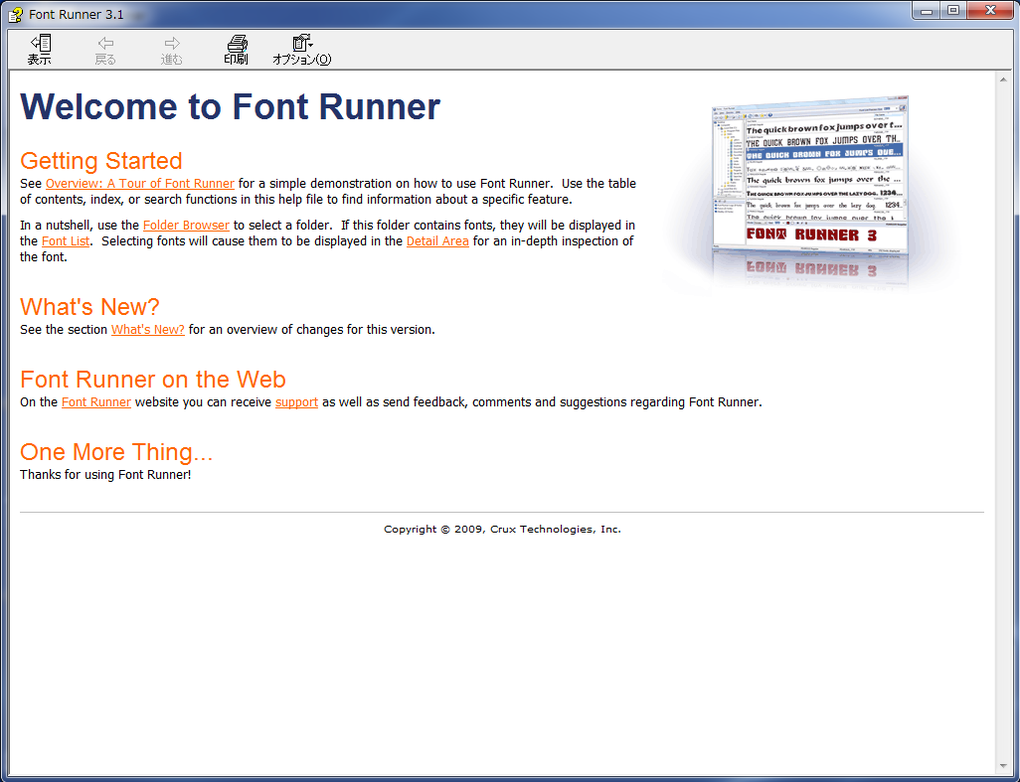Click the 進む (Forward) toolbar icon
This screenshot has width=1020, height=782.
170,49
